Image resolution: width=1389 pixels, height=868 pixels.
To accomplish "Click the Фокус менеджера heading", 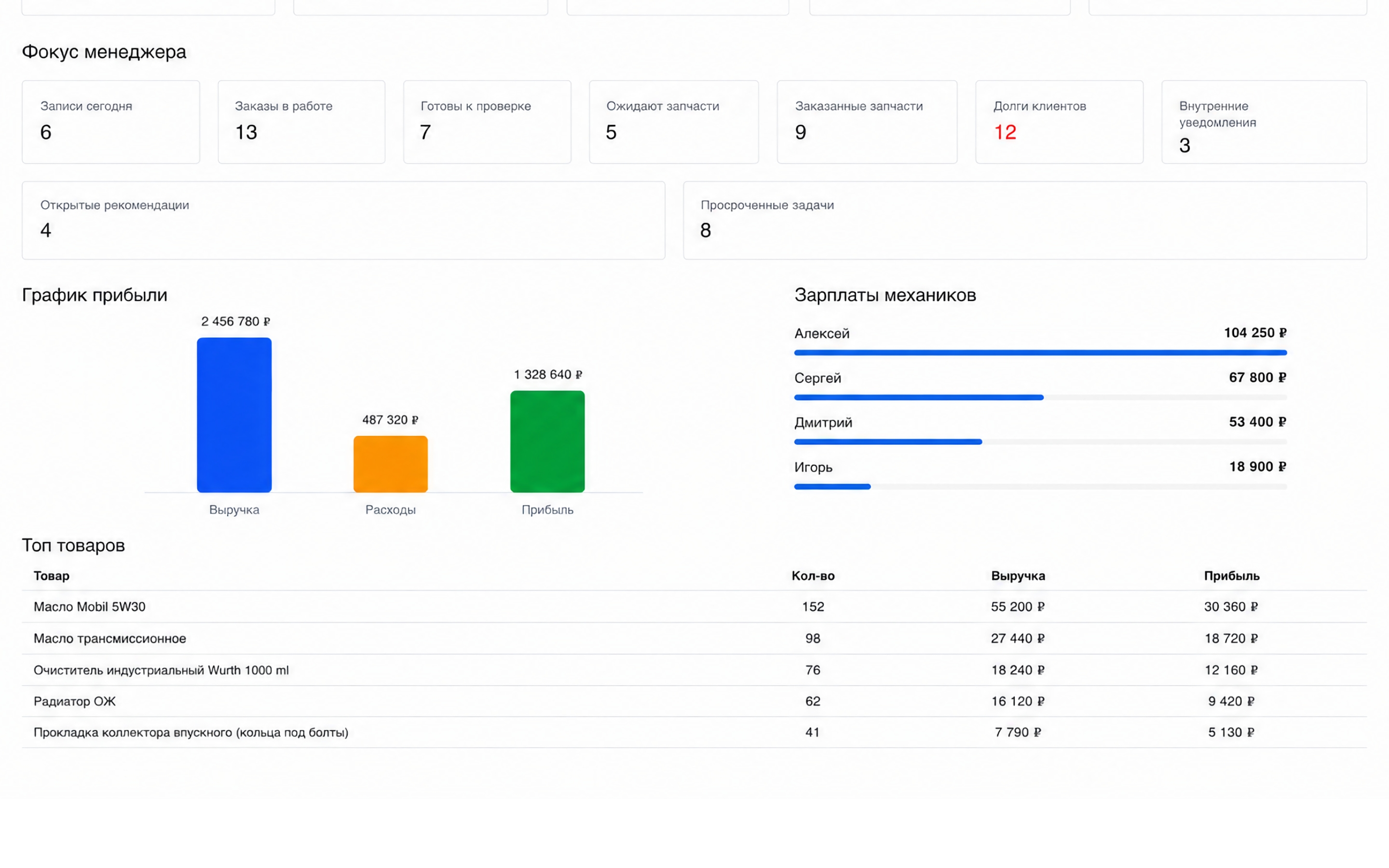I will [104, 52].
